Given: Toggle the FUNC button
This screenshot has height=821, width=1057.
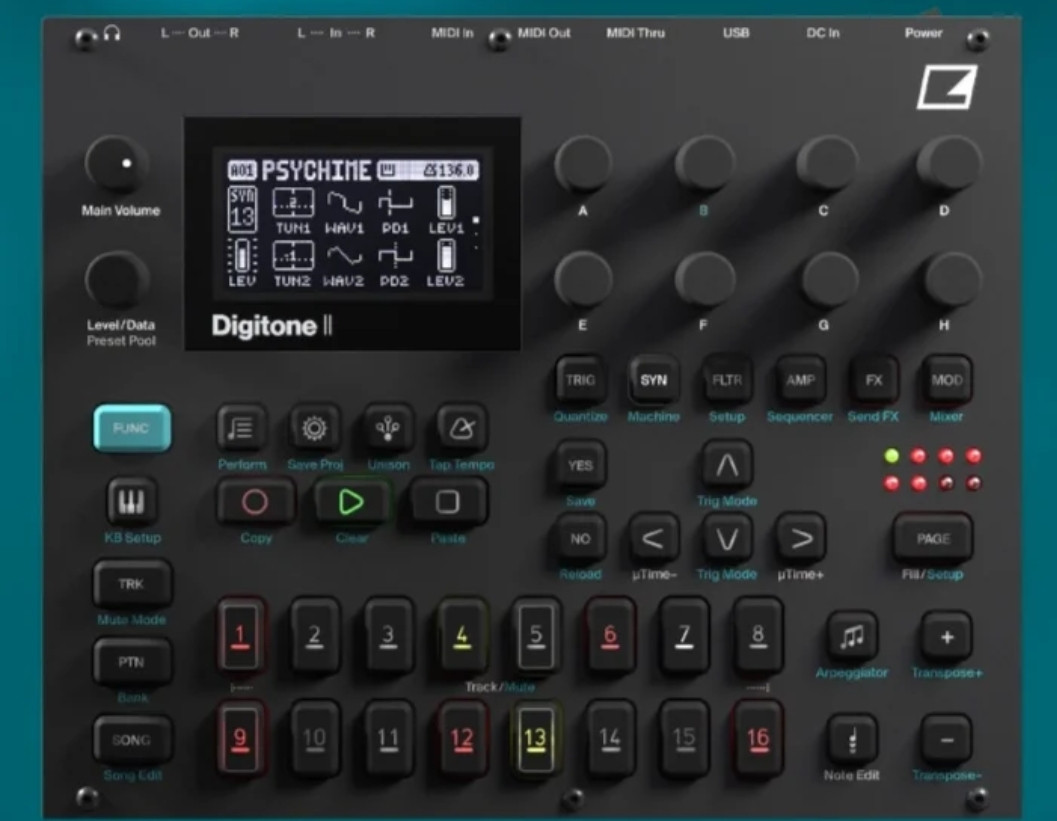Looking at the screenshot, I should (x=132, y=428).
